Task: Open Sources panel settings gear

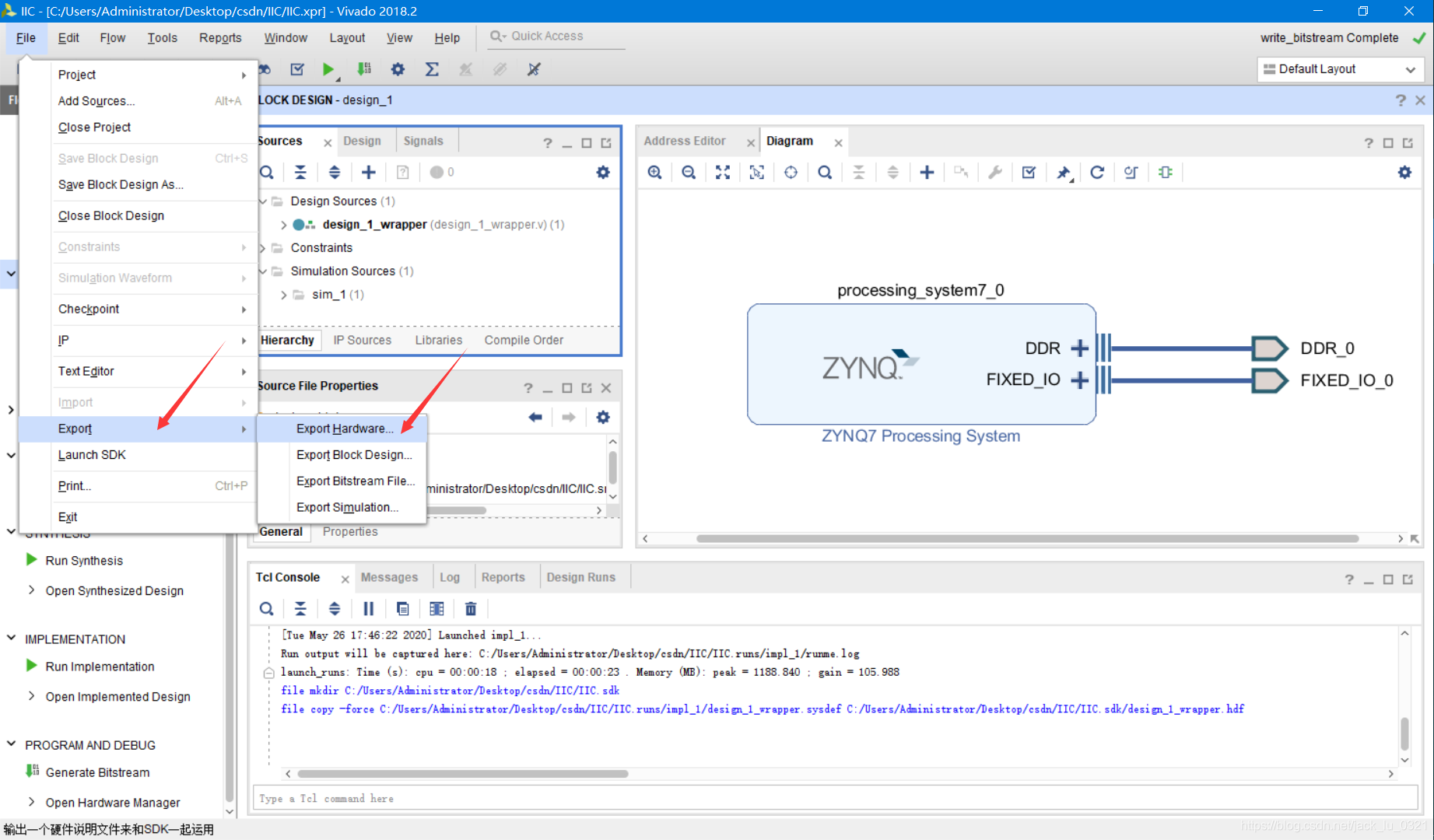Action: 603,172
